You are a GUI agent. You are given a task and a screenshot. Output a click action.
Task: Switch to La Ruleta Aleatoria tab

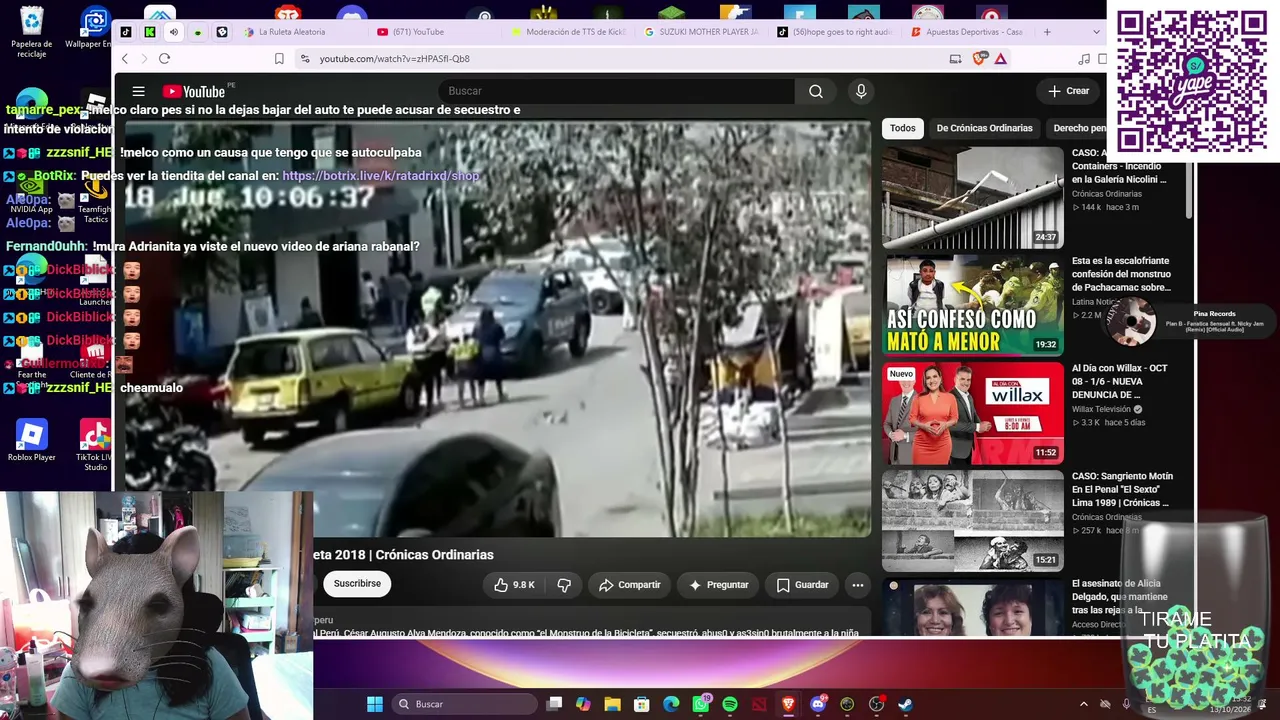pyautogui.click(x=292, y=32)
